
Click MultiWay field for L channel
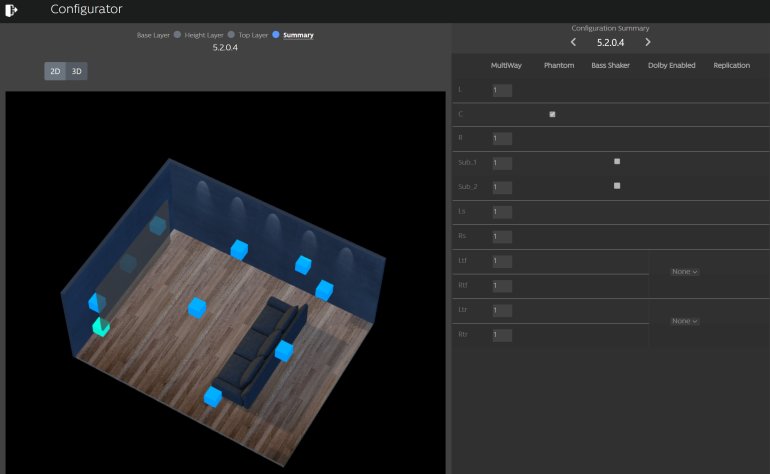click(502, 90)
